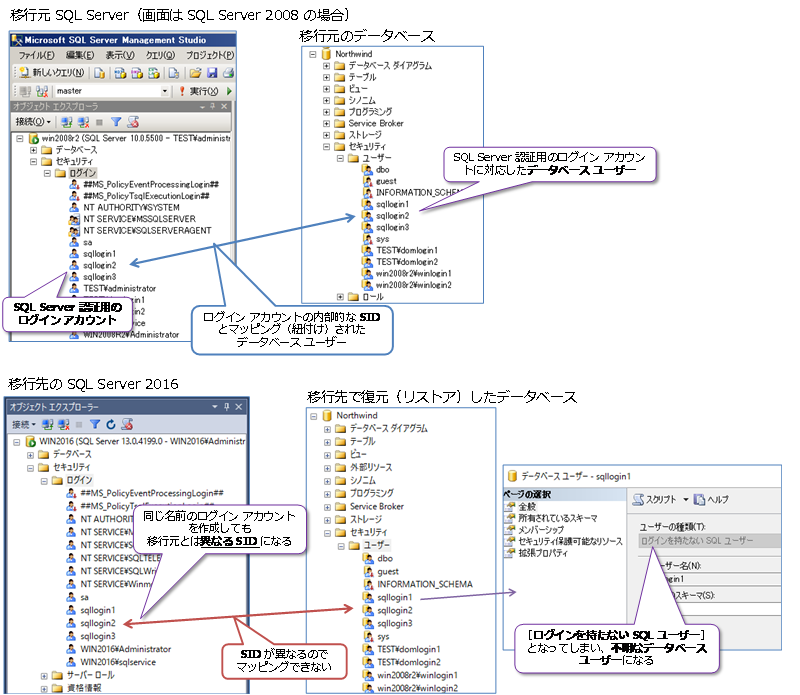This screenshot has height=695, width=800.
Task: Click the Filter funnel icon in the 2008 Object Explorer
Action: [x=116, y=122]
